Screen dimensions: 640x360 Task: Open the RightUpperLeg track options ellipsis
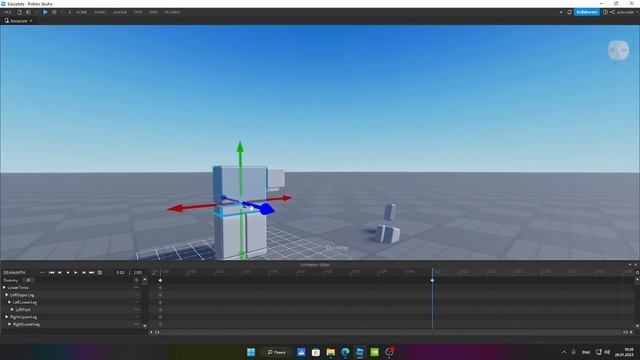click(136, 317)
